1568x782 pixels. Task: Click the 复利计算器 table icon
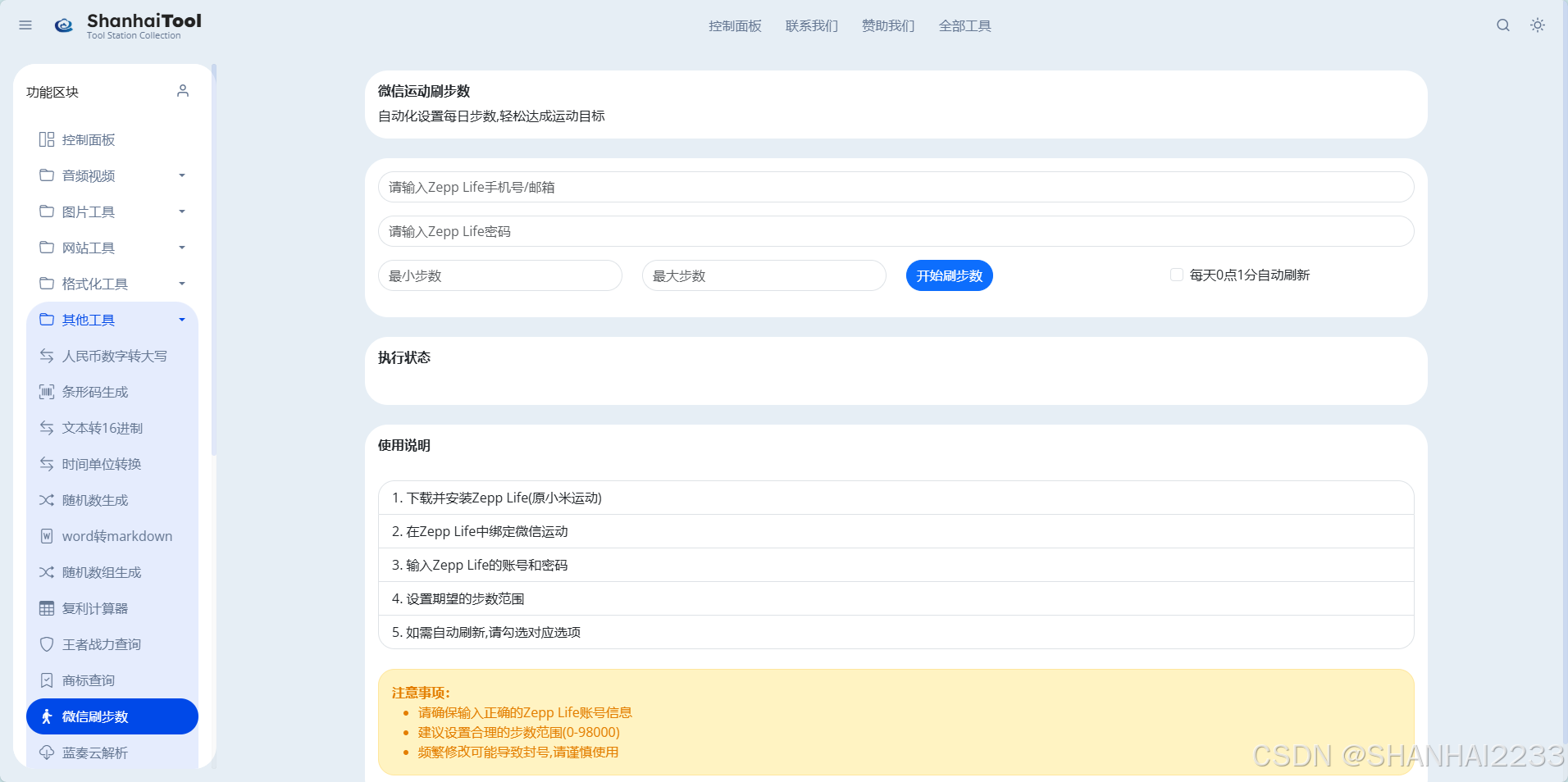point(47,608)
